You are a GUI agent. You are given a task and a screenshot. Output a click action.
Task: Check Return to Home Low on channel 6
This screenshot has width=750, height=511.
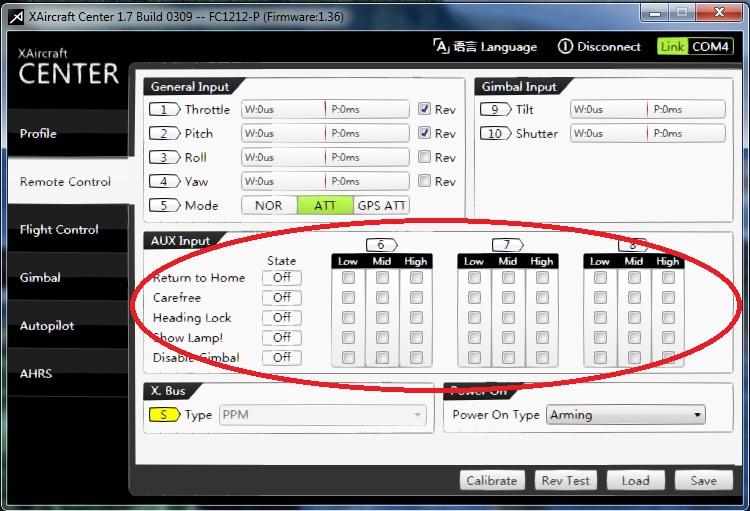coord(348,278)
